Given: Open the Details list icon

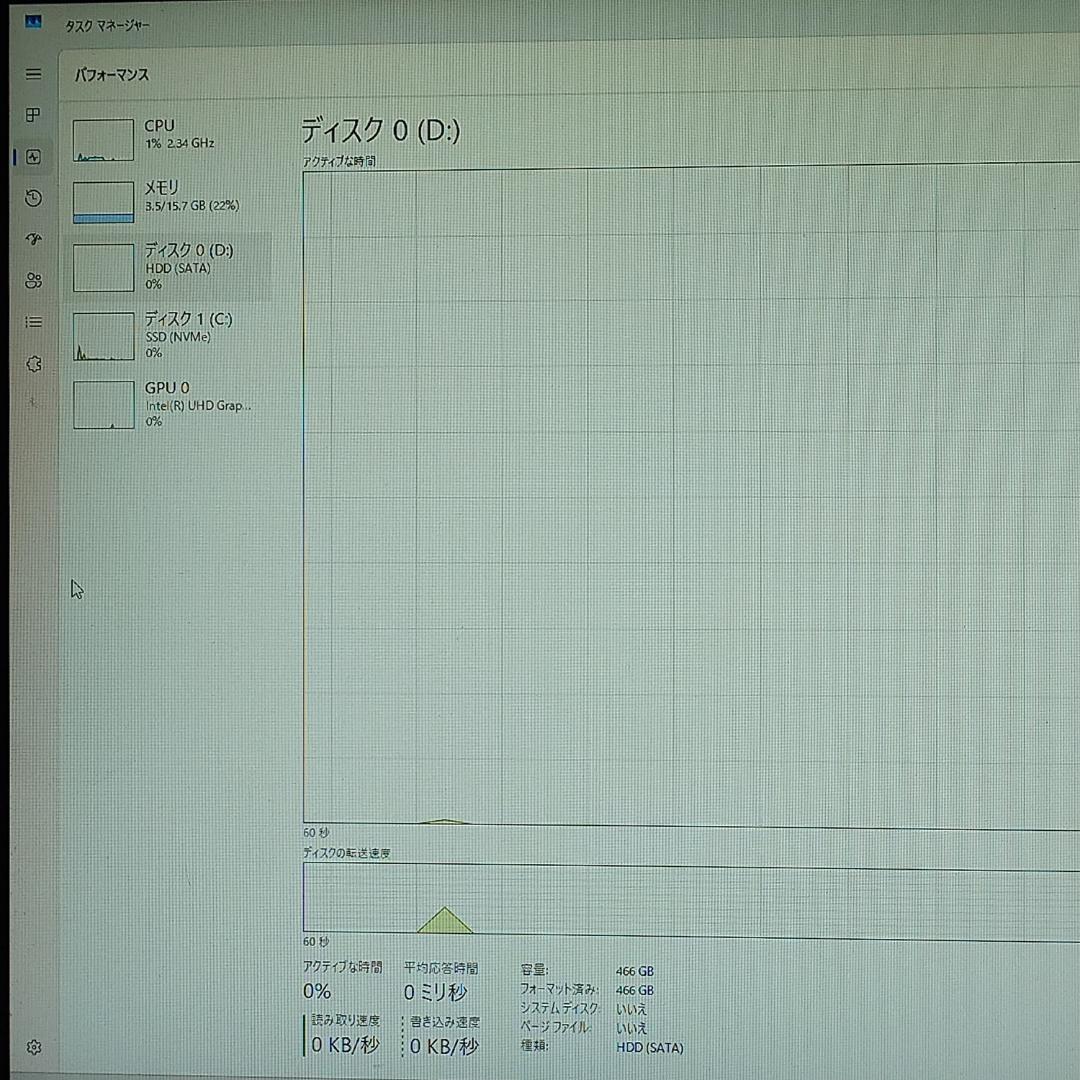Looking at the screenshot, I should click(x=33, y=322).
